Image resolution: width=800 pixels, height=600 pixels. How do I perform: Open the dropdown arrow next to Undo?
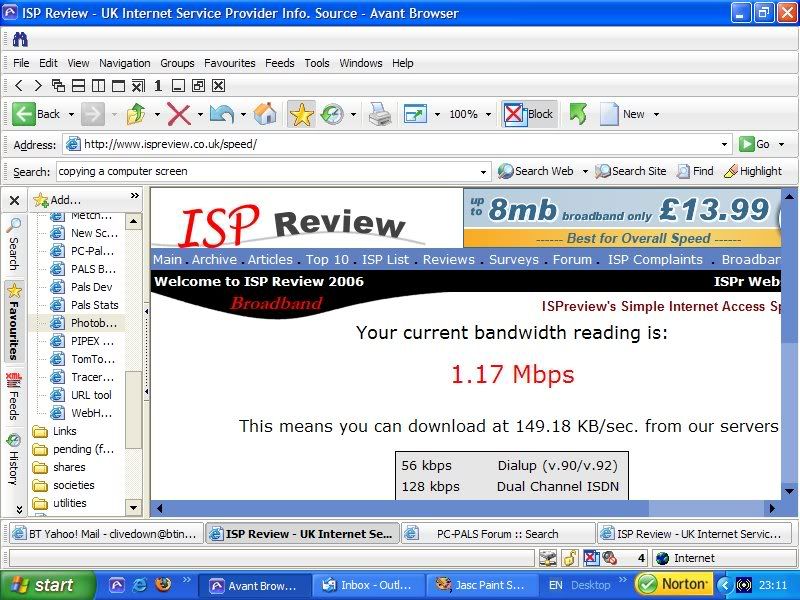pyautogui.click(x=243, y=114)
